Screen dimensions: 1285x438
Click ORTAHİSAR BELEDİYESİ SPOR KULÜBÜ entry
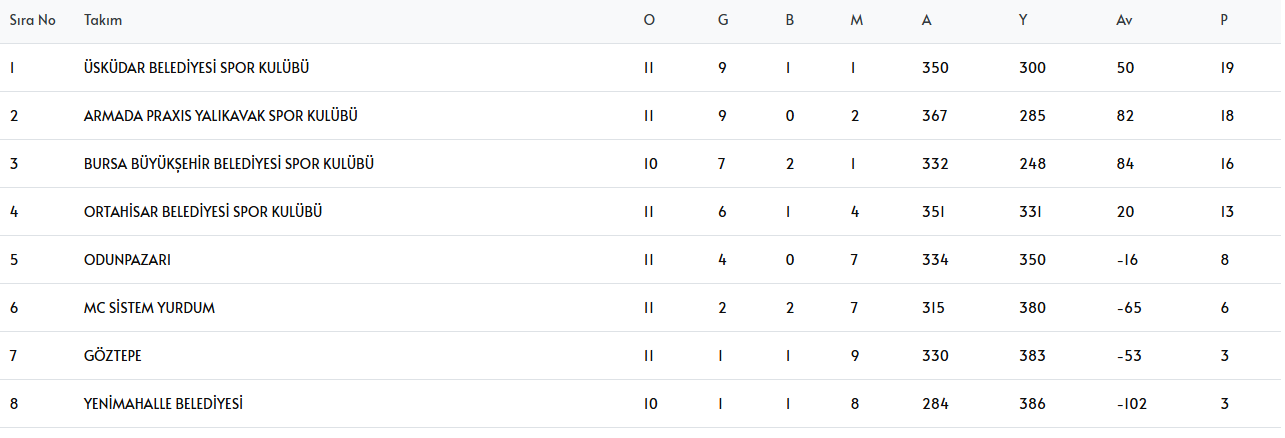[x=203, y=212]
